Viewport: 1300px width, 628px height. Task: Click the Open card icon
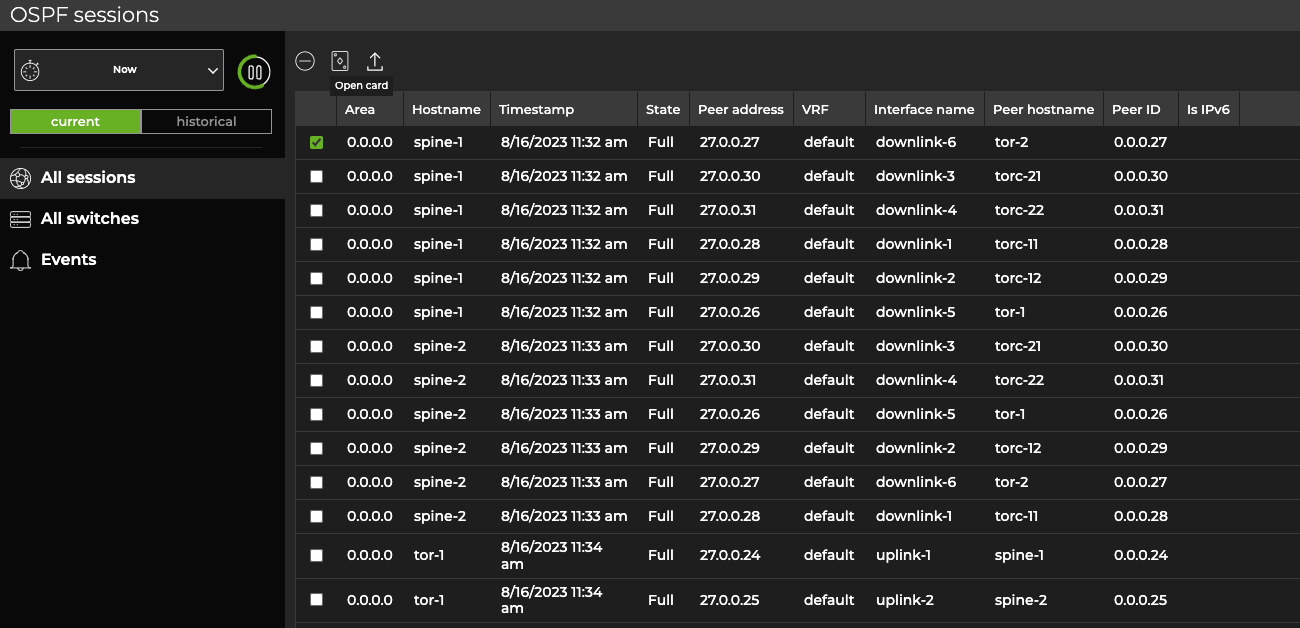tap(340, 61)
